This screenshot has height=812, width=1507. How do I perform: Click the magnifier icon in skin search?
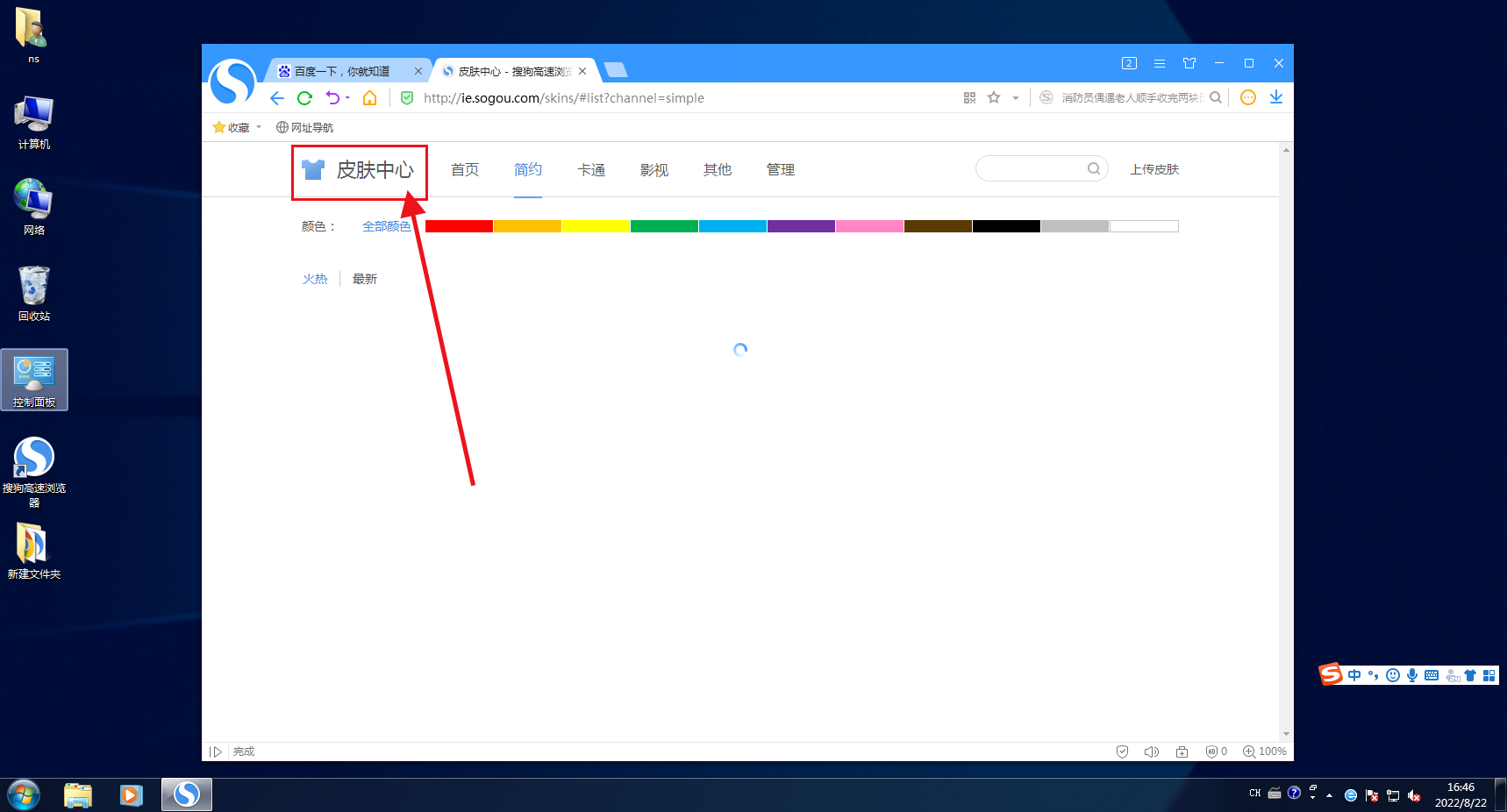coord(1094,168)
